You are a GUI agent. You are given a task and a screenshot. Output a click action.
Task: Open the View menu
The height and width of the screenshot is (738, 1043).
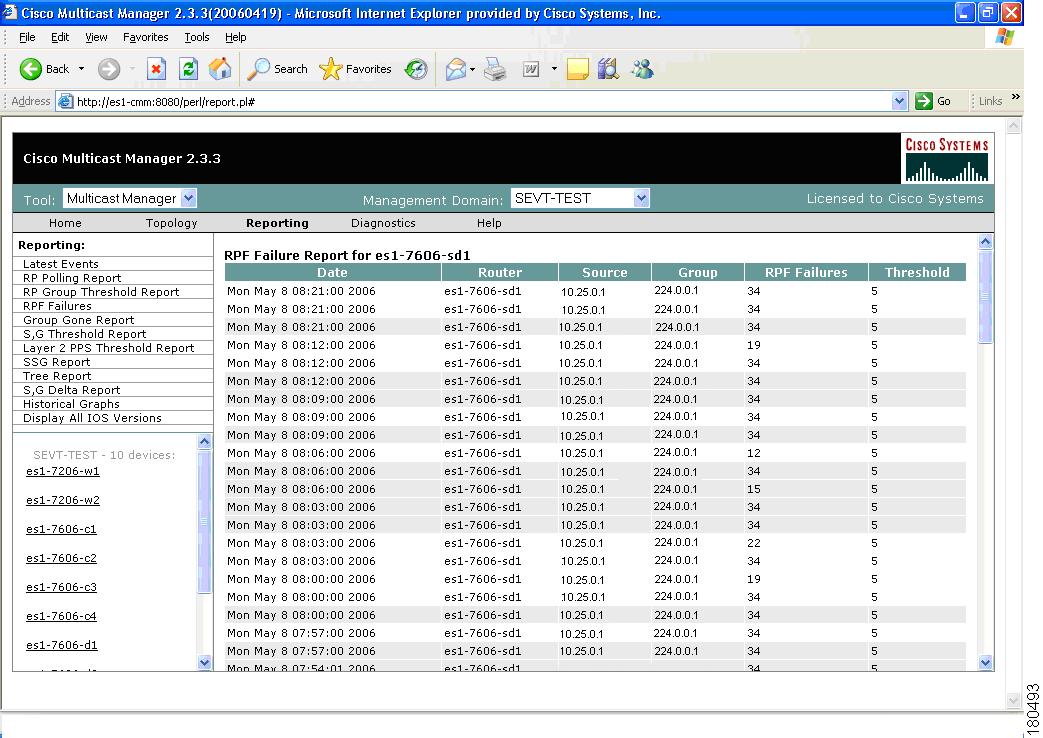click(x=96, y=37)
